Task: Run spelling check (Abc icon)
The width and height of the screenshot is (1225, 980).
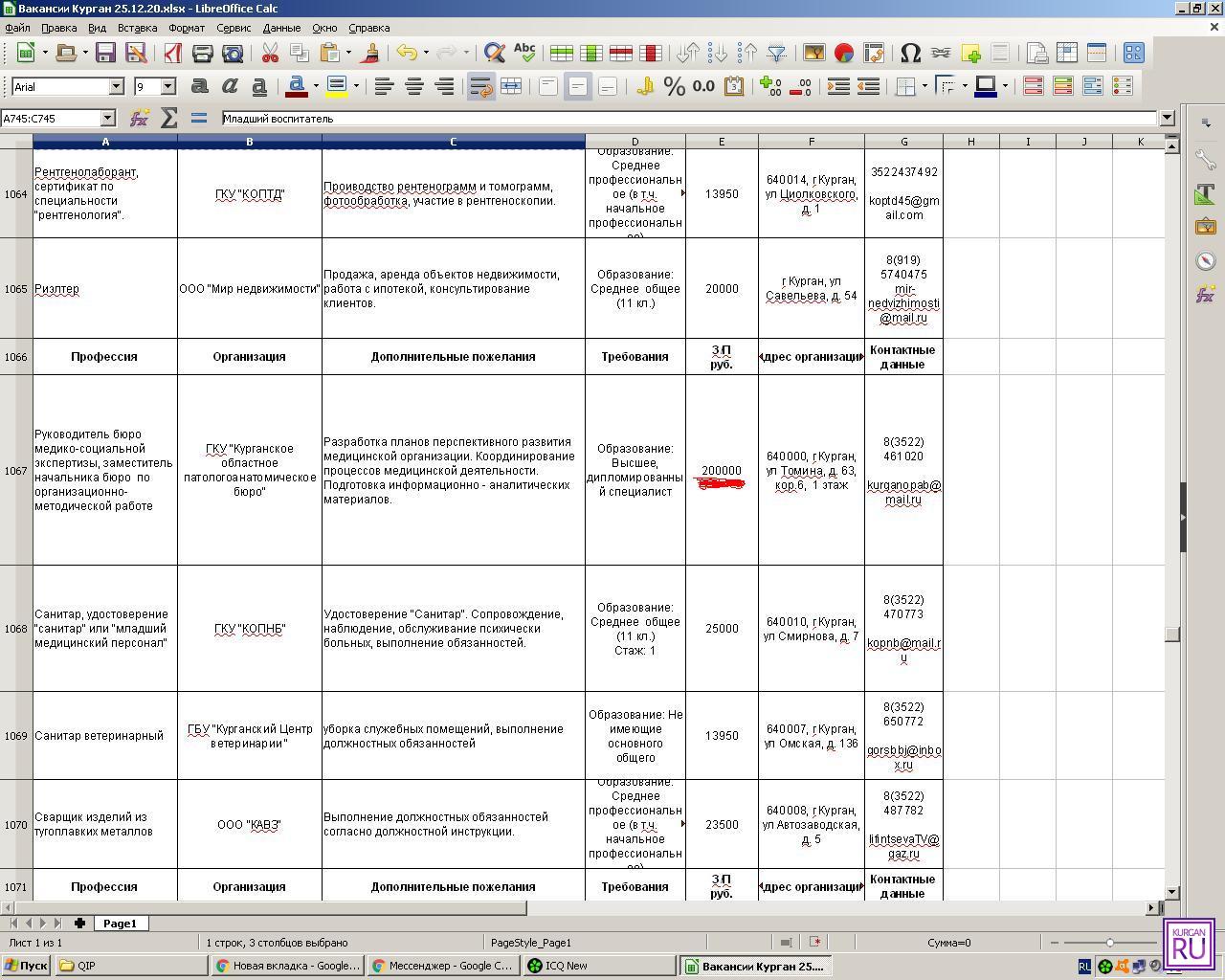Action: pos(524,53)
